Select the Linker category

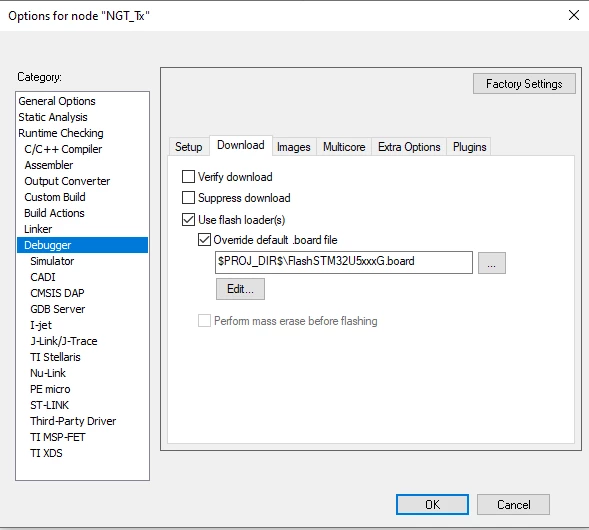[82, 229]
